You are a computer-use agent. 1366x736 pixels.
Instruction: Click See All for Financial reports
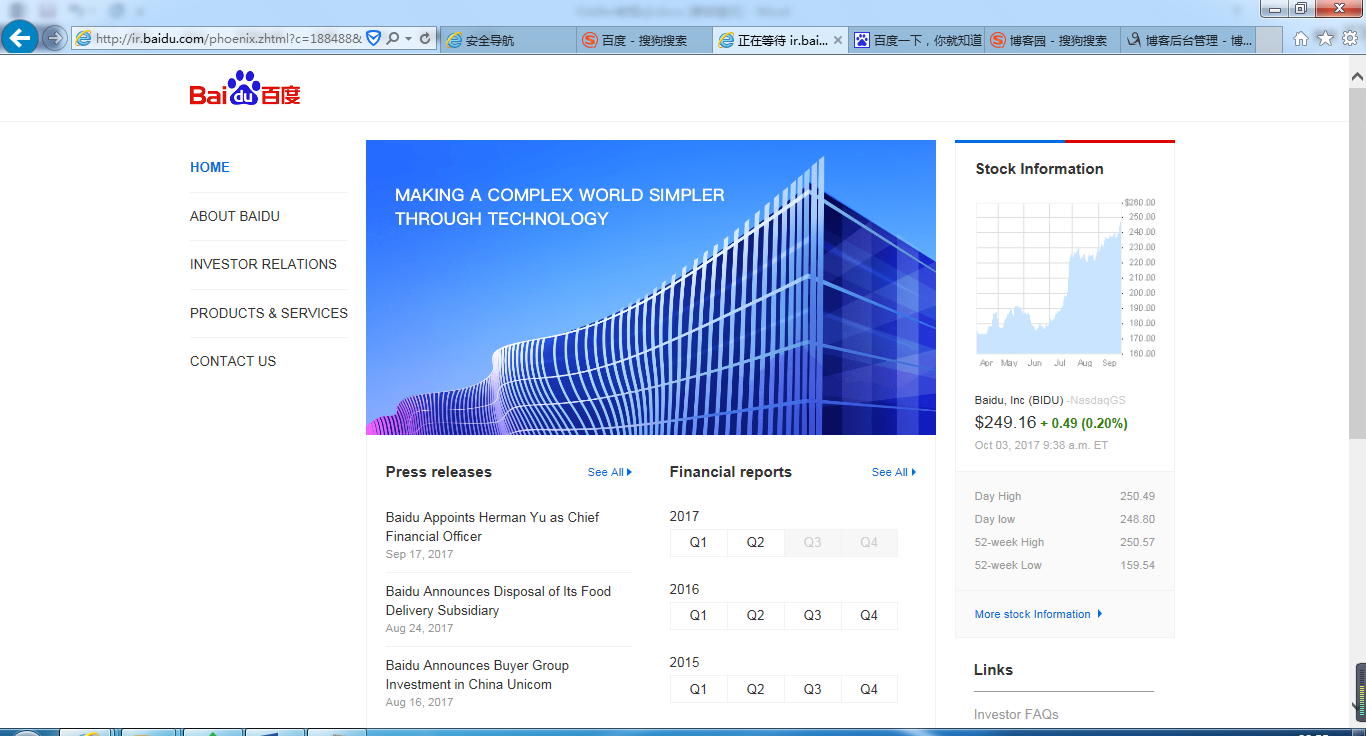click(894, 472)
